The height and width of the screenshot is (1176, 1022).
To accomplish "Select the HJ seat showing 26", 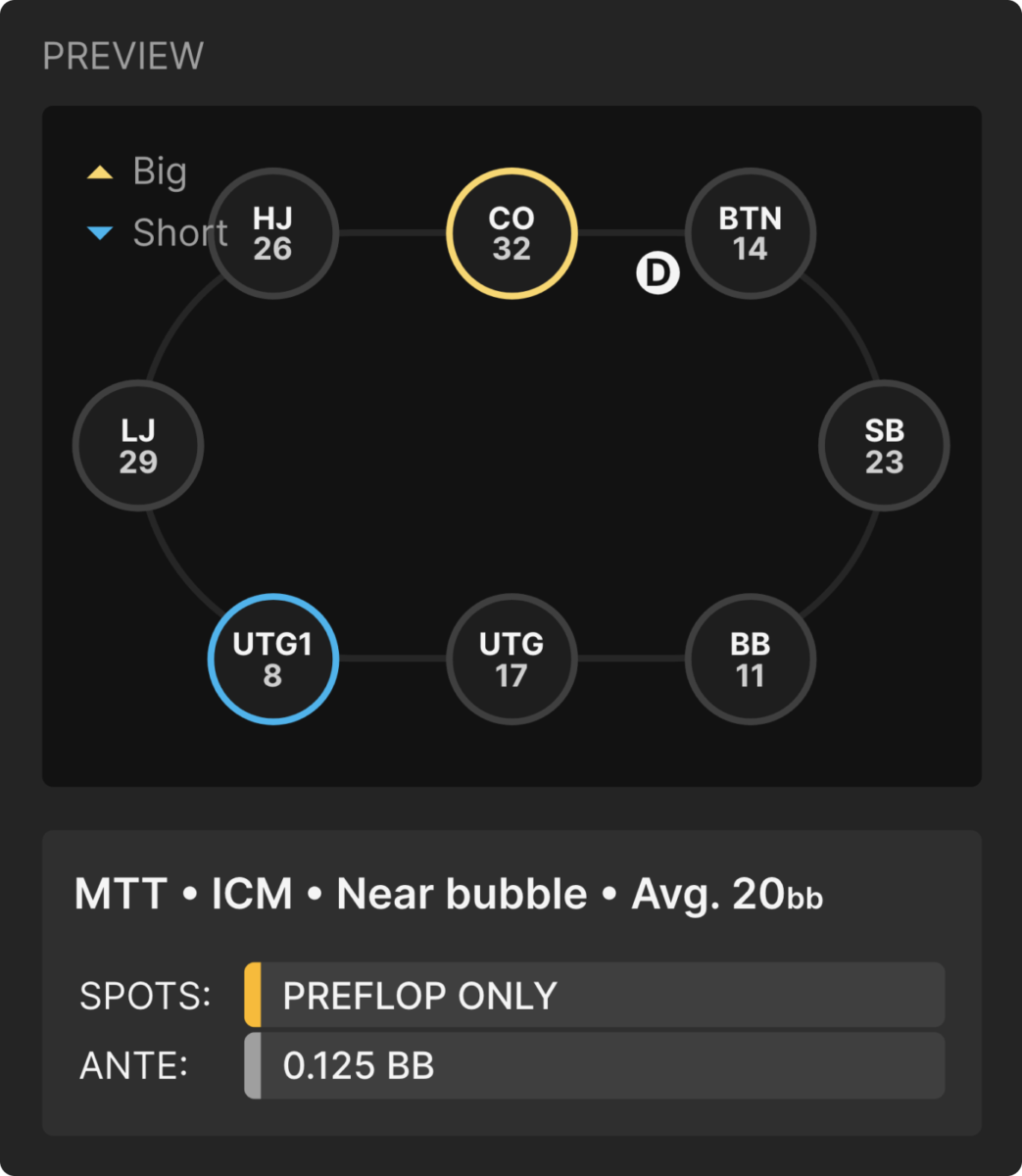I will (x=272, y=233).
